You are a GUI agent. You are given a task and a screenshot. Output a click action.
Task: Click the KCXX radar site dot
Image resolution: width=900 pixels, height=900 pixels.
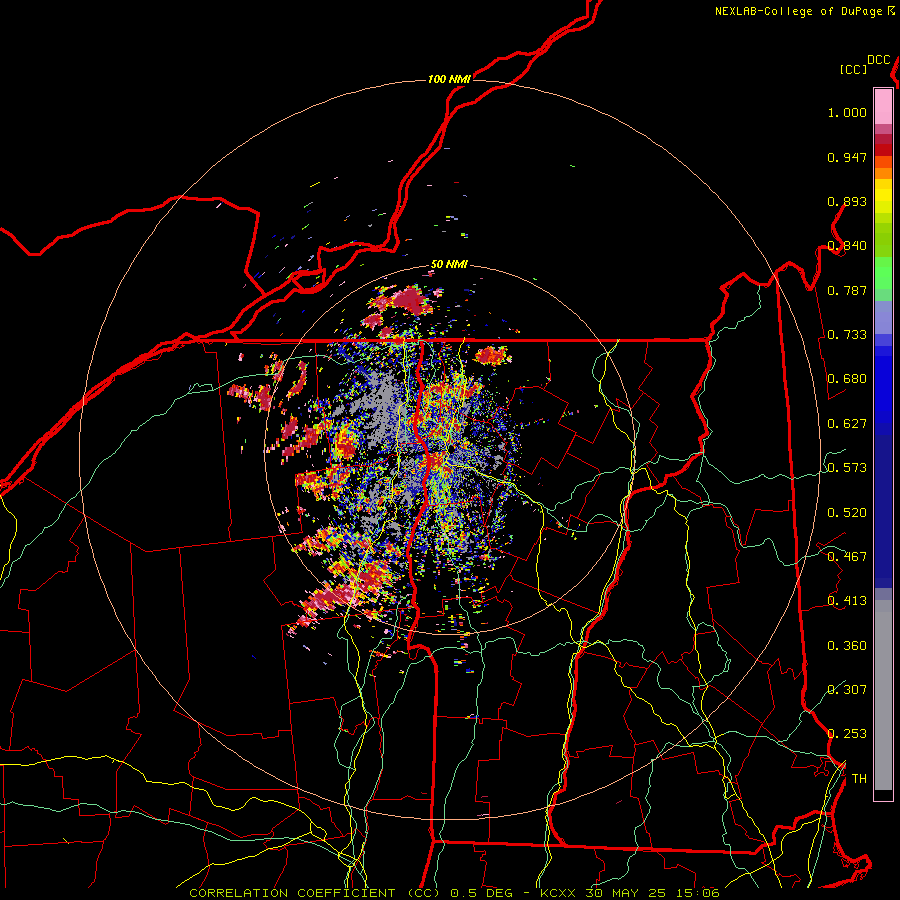452,447
